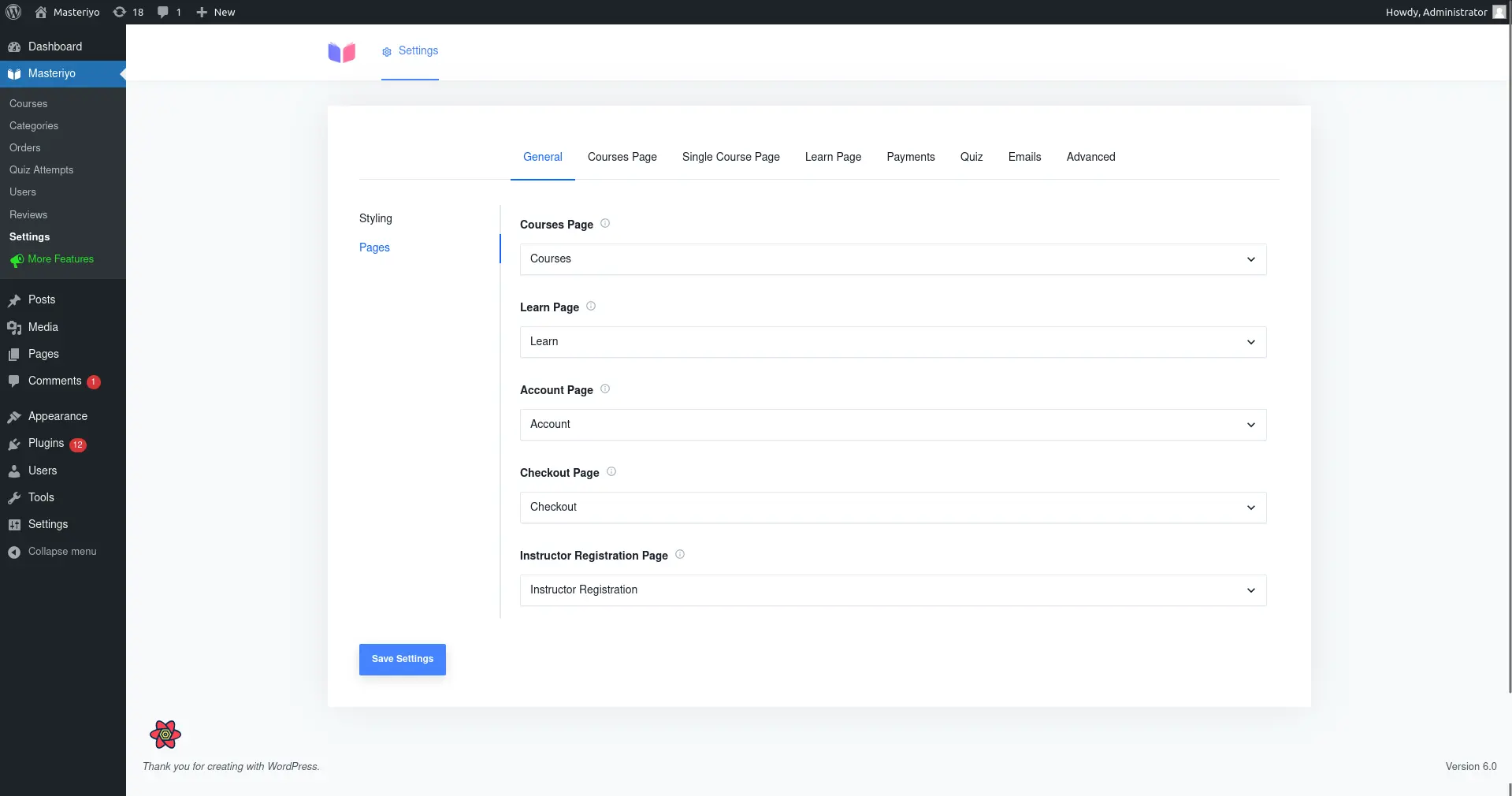Switch to the Payments tab
This screenshot has width=1512, height=796.
[911, 157]
